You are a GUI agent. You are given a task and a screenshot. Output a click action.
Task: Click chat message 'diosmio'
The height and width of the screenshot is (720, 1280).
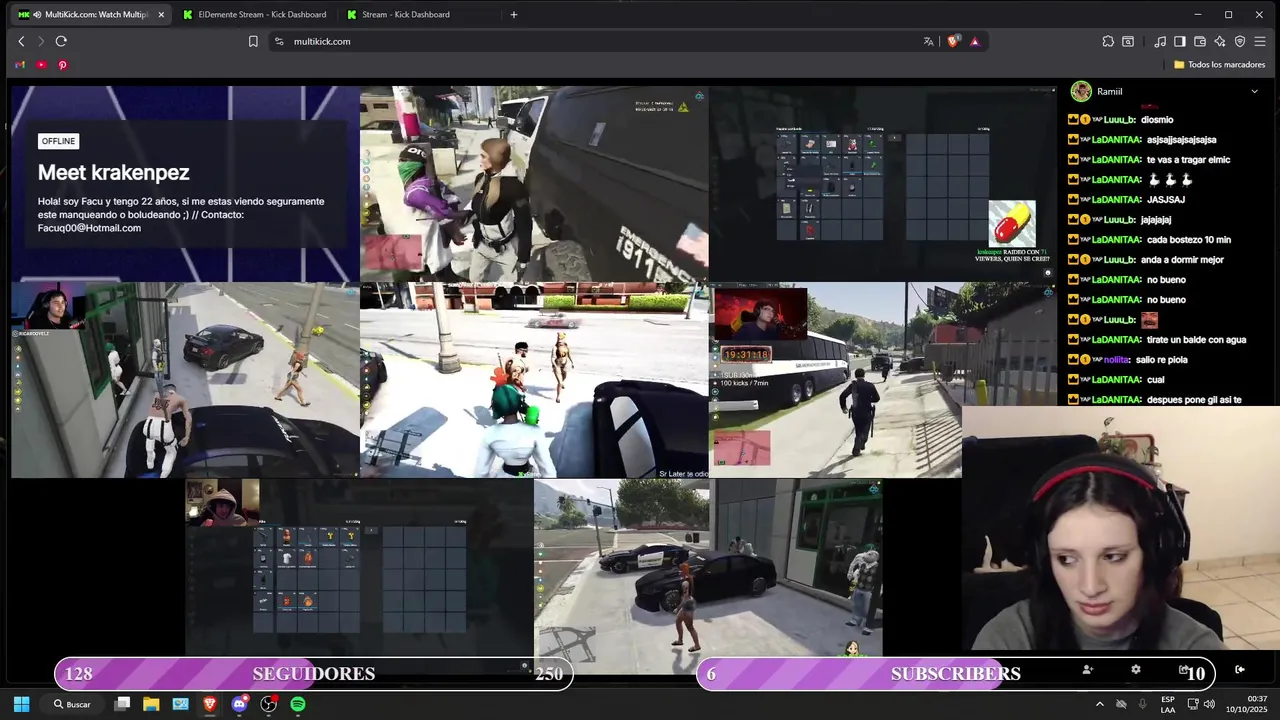click(x=1157, y=119)
